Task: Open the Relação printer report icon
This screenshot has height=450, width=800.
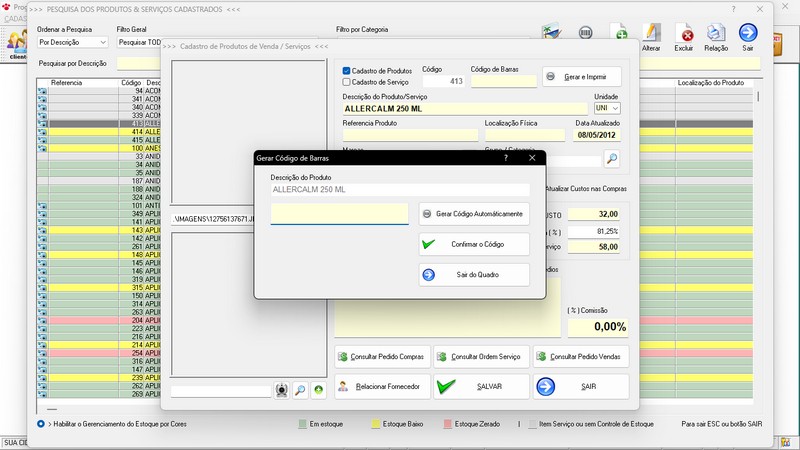Action: click(x=716, y=33)
